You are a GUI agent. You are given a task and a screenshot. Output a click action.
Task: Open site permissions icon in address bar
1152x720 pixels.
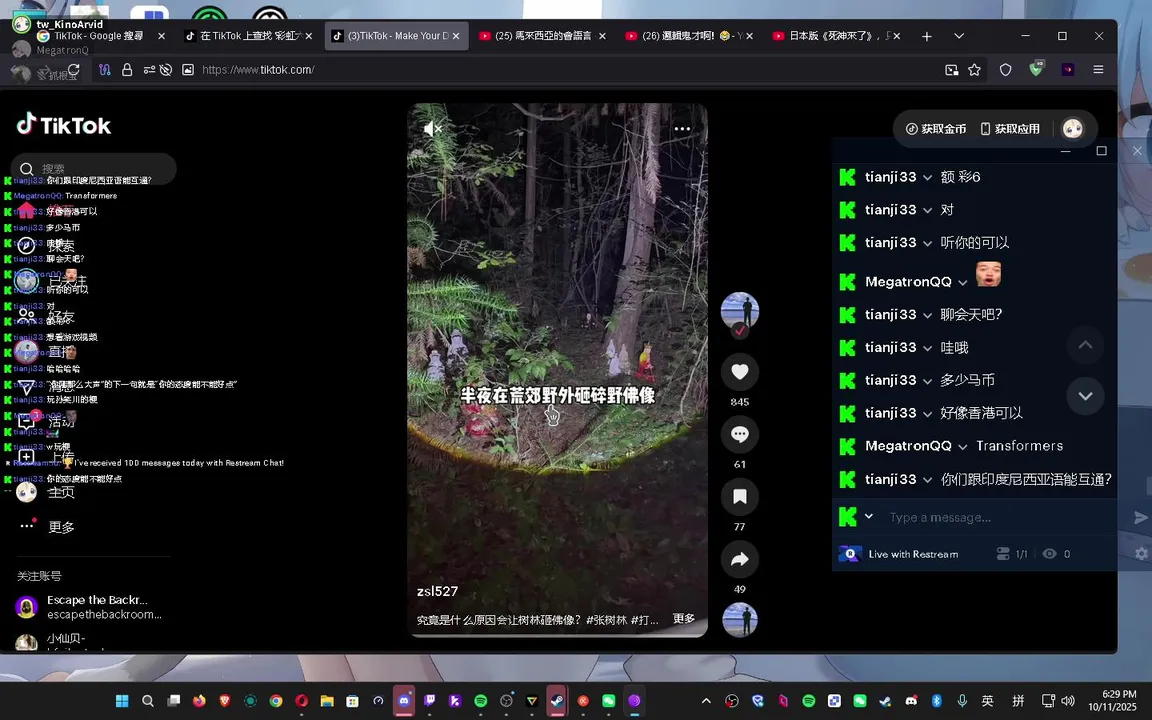(x=149, y=70)
